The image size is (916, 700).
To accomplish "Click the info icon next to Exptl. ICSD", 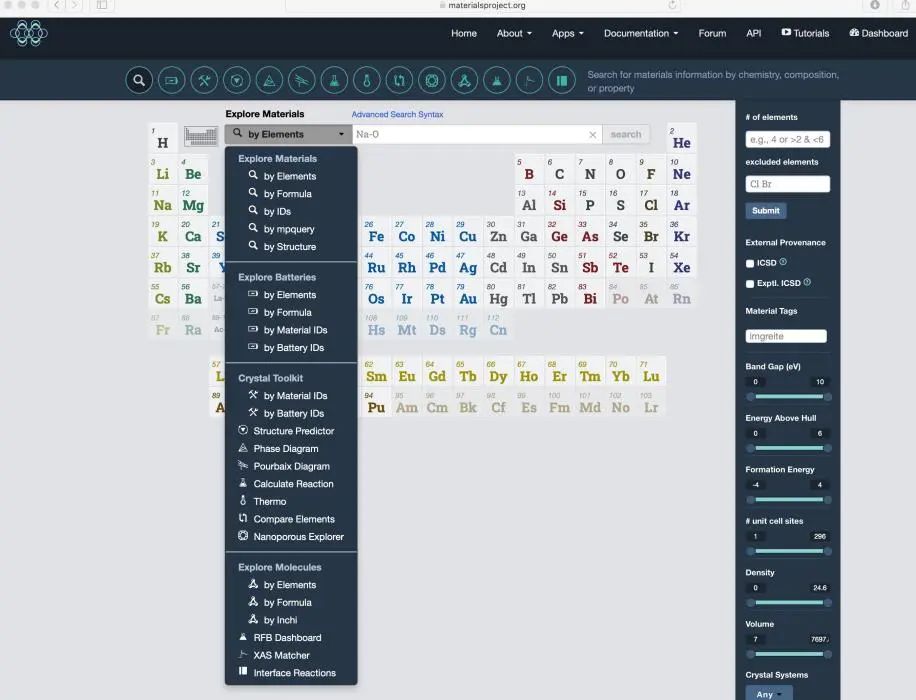I will click(807, 282).
